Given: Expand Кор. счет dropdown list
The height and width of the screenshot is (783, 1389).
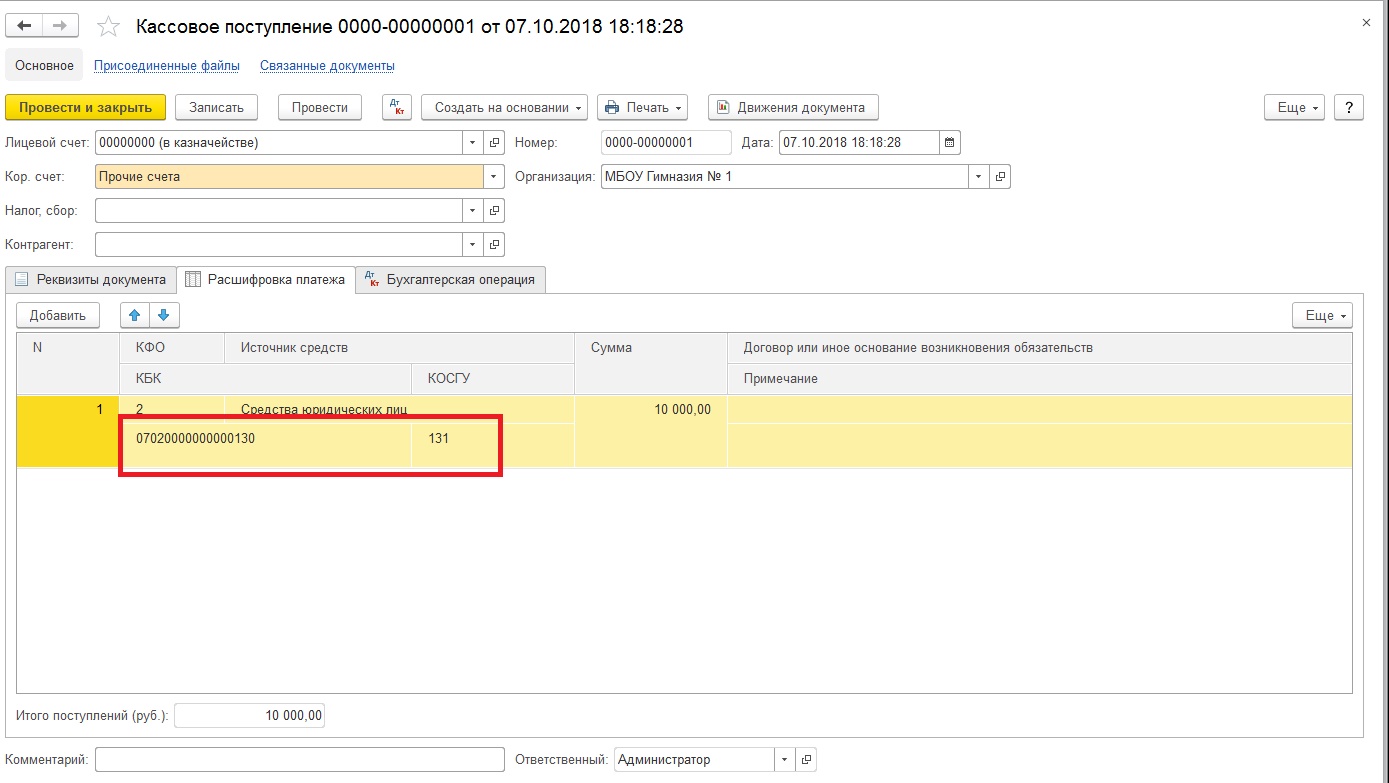Looking at the screenshot, I should [x=494, y=177].
